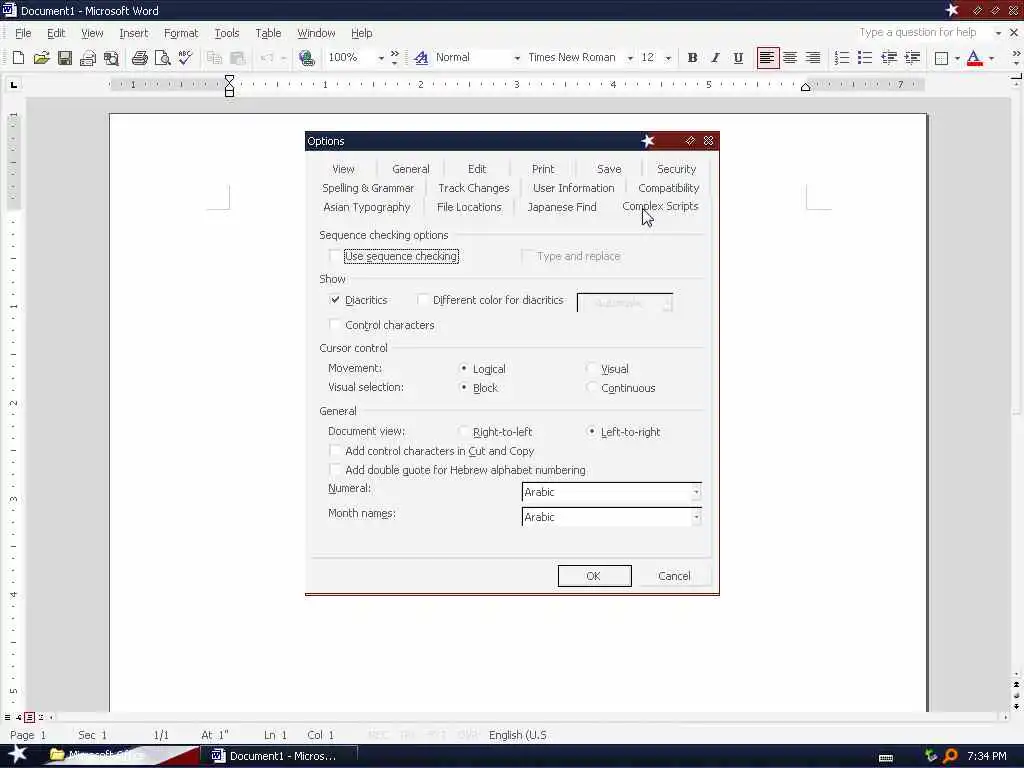Click the E-mail toolbar icon
The height and width of the screenshot is (768, 1024).
point(88,58)
